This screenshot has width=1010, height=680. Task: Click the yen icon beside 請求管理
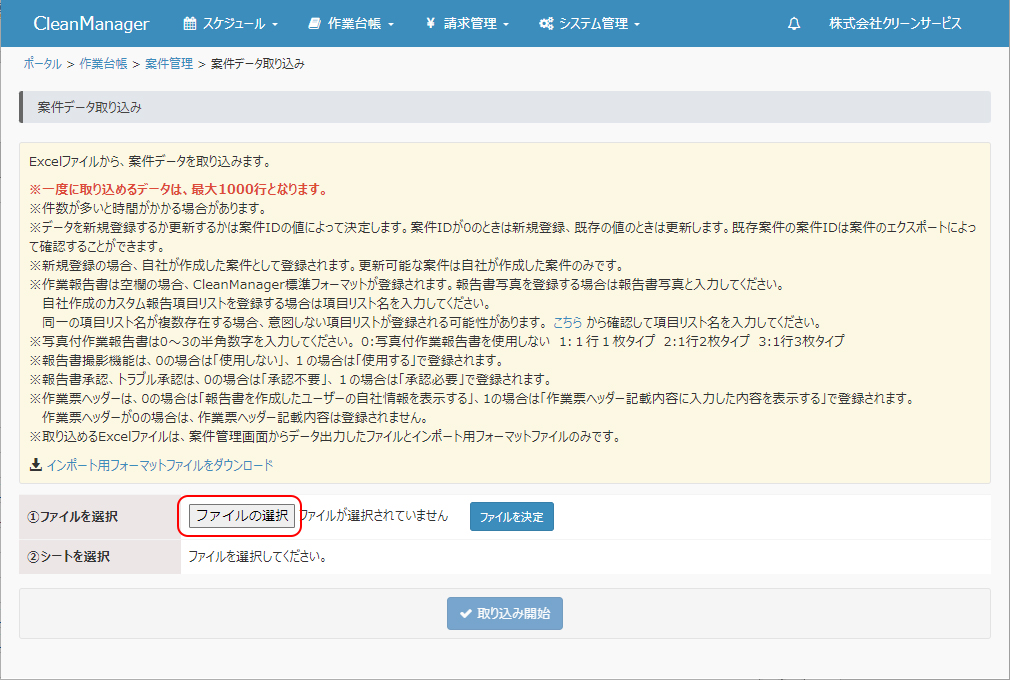430,23
